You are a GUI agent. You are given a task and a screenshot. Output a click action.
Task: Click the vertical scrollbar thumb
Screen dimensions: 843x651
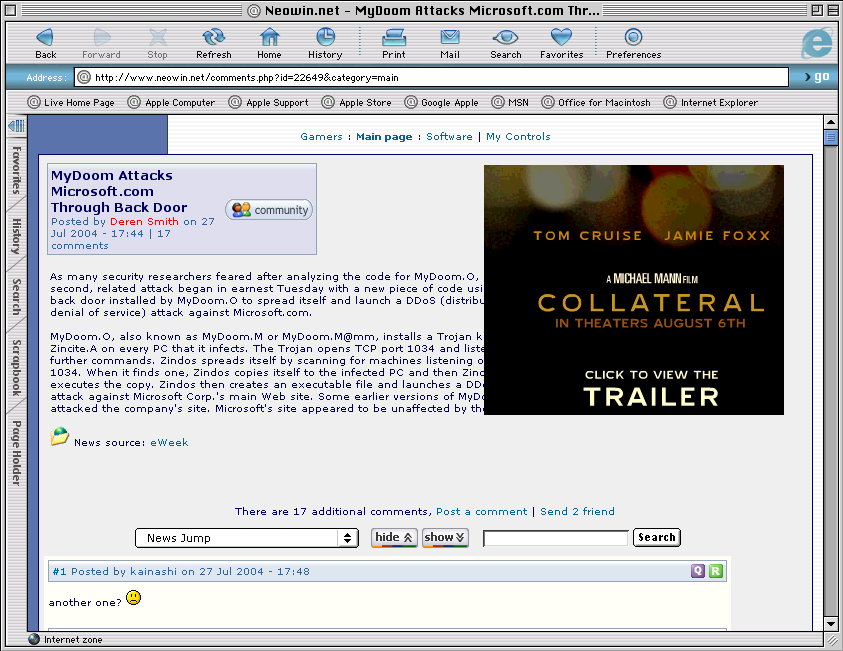coord(830,138)
